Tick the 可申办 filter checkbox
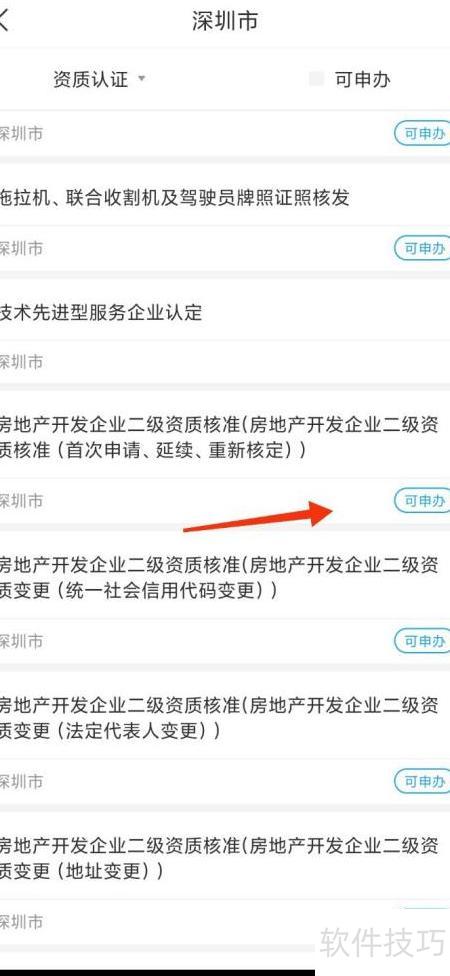 (x=316, y=79)
